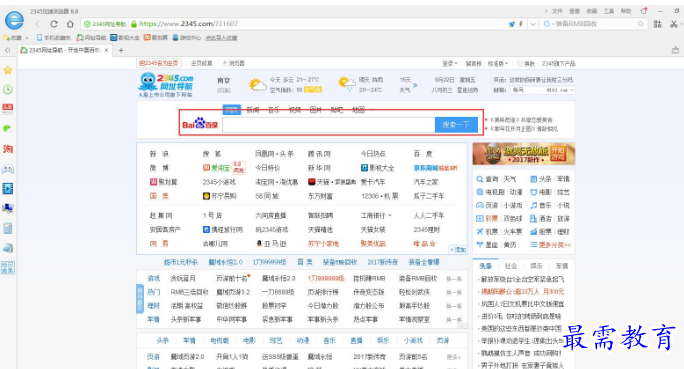Open the 新浪 site link

click(x=159, y=154)
